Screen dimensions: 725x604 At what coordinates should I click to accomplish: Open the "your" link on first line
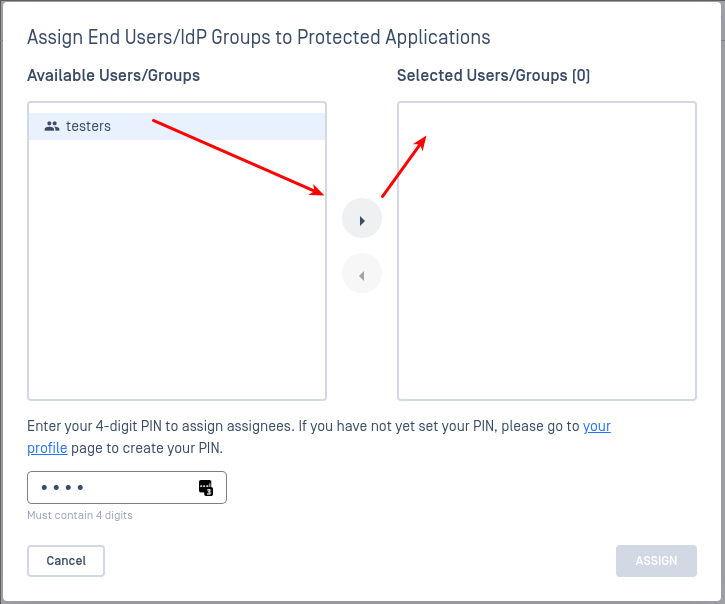(x=596, y=426)
